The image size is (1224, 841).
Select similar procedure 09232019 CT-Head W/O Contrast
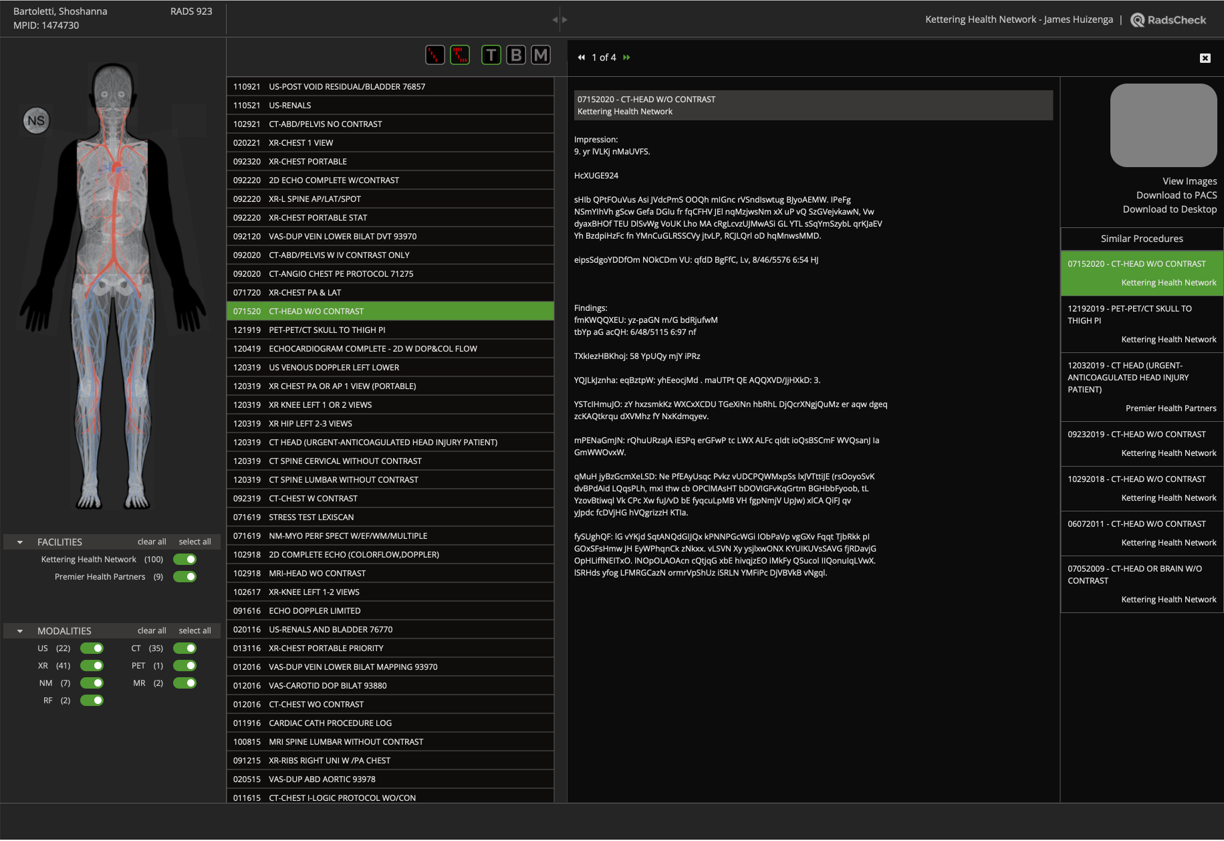[x=1142, y=444]
